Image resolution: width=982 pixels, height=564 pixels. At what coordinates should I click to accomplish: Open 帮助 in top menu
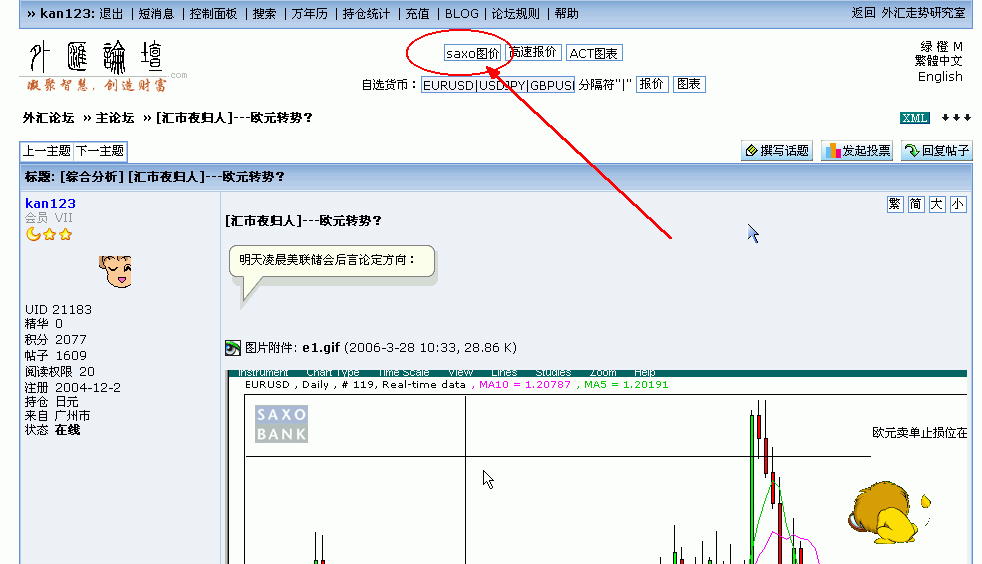pos(566,14)
